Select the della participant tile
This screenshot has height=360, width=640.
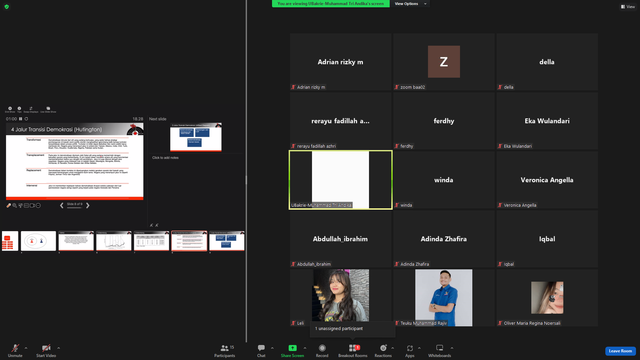(547, 62)
